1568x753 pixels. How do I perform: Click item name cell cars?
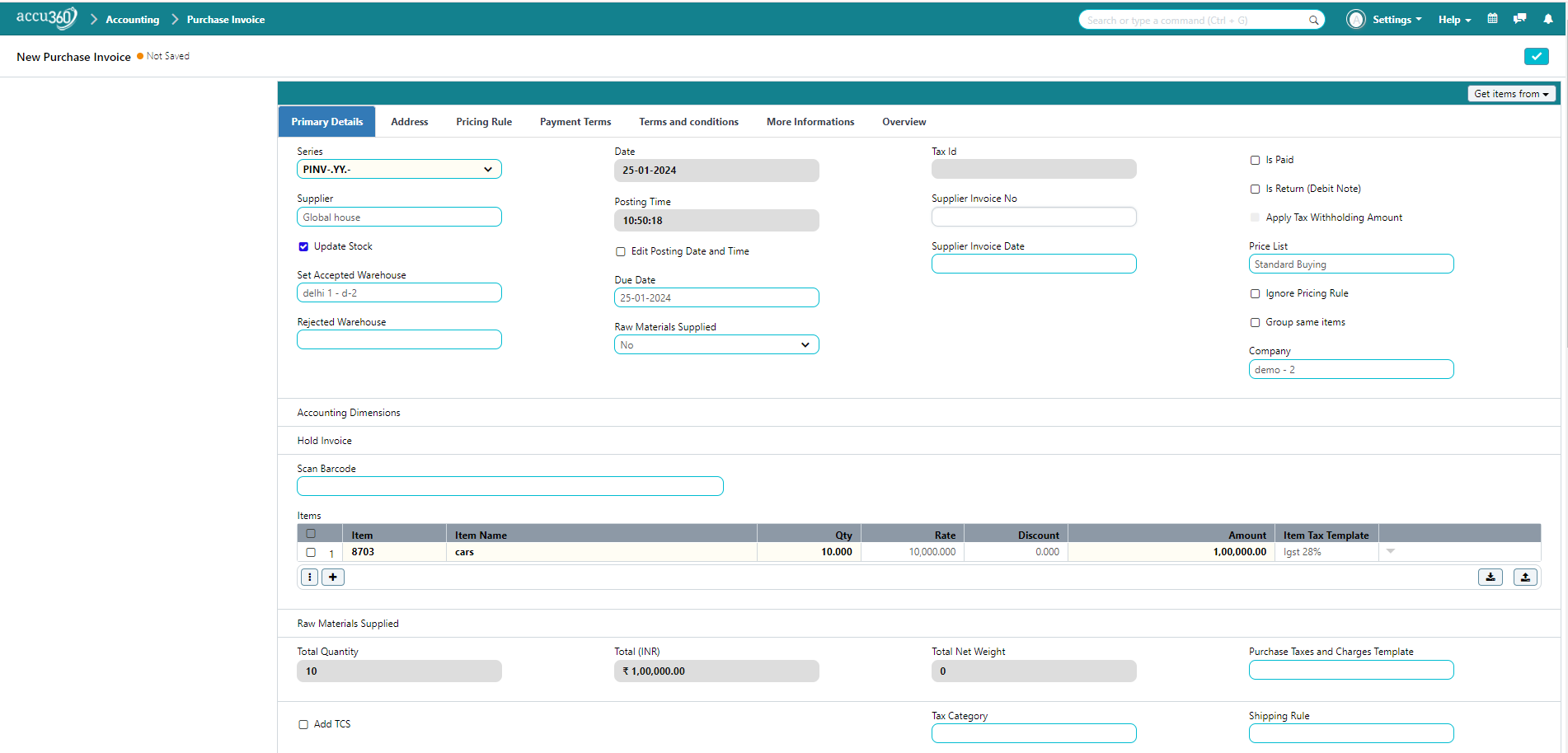tap(601, 552)
